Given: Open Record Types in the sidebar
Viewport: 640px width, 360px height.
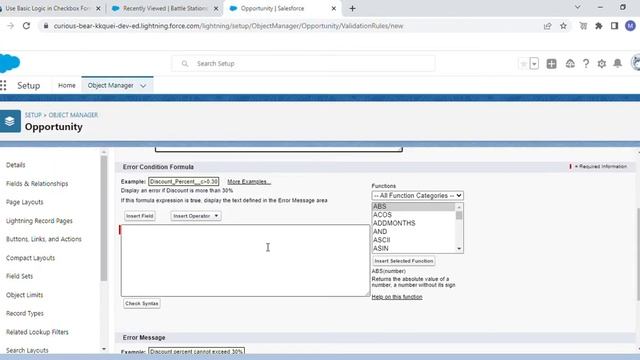Looking at the screenshot, I should click(x=24, y=313).
